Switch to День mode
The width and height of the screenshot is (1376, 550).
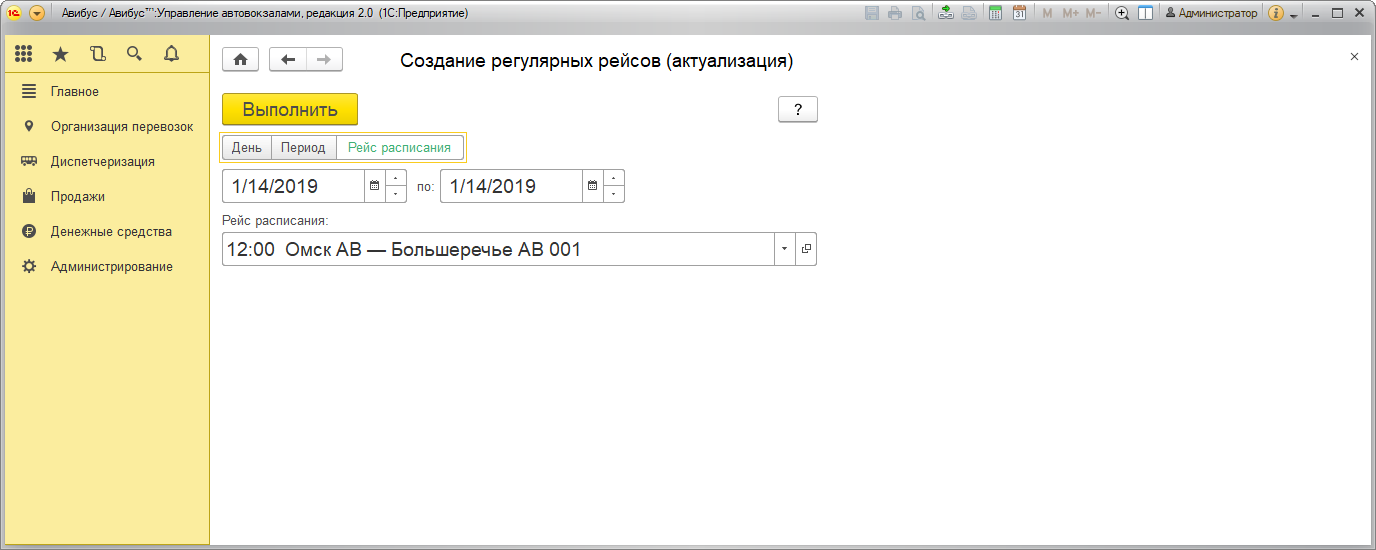[247, 148]
